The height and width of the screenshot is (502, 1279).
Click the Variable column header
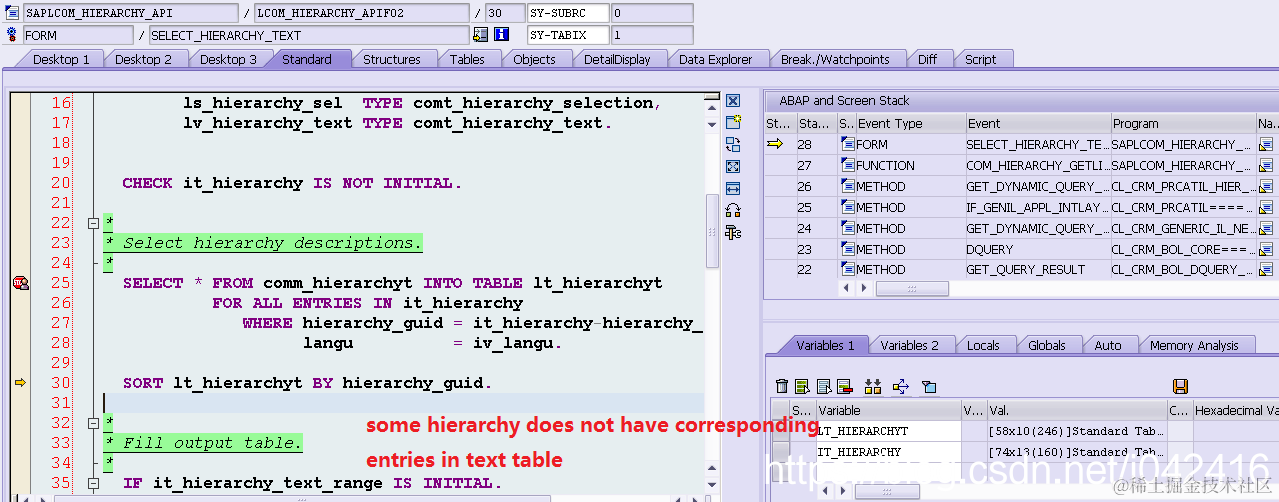click(888, 410)
